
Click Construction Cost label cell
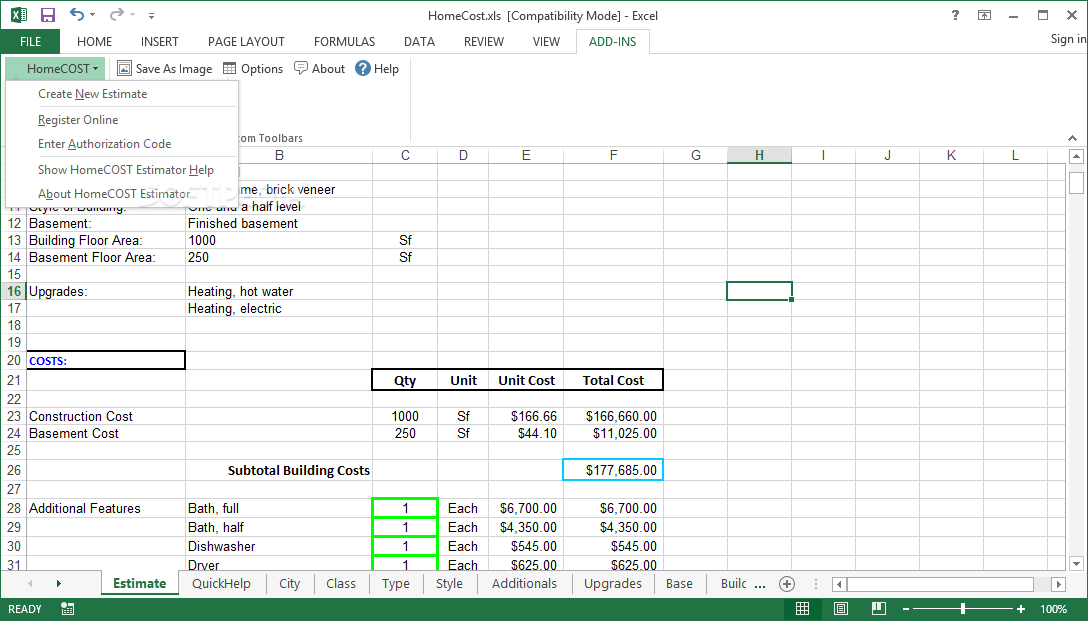coord(106,416)
